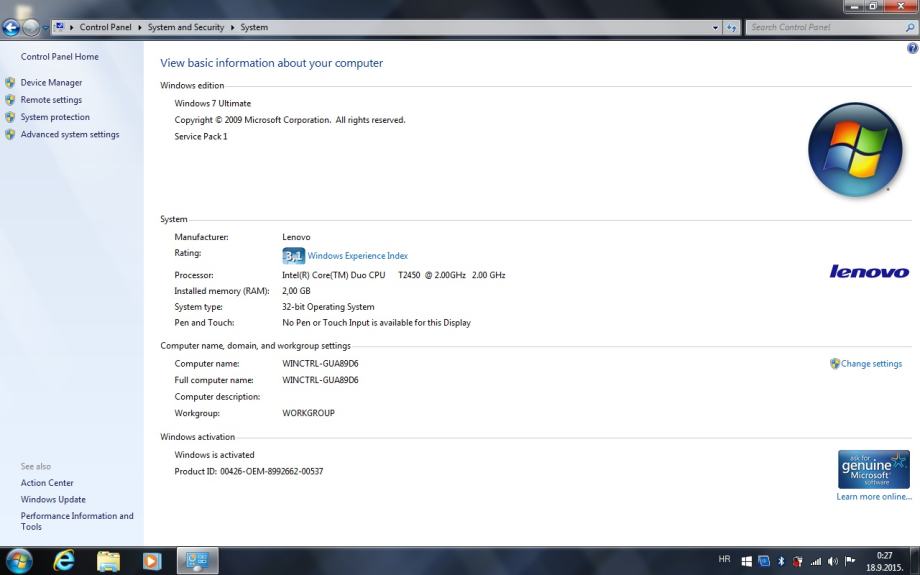Click the Service Pack 1 text
Screen dimensions: 920x575
pyautogui.click(x=201, y=137)
